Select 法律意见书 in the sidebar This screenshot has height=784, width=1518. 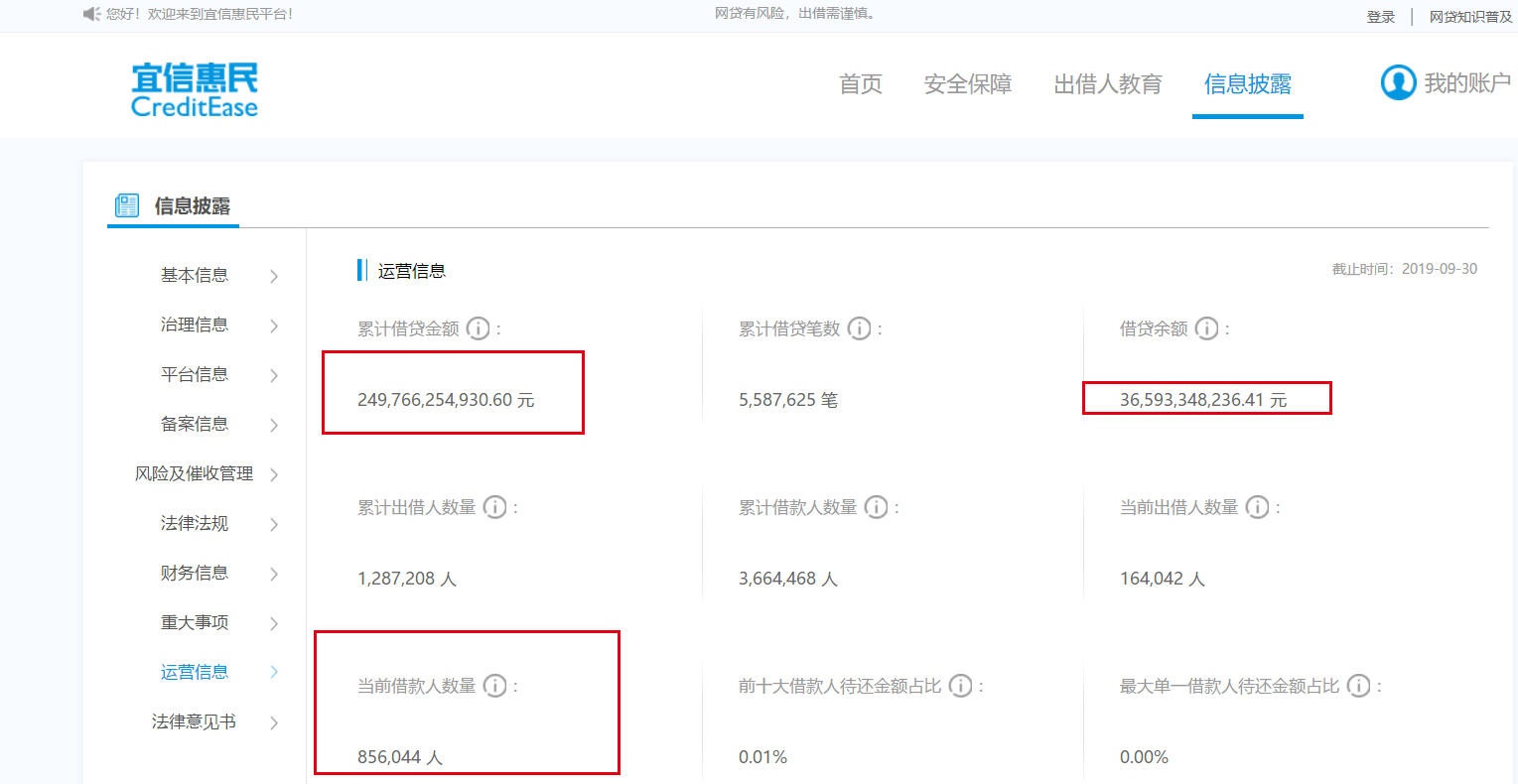pyautogui.click(x=195, y=721)
